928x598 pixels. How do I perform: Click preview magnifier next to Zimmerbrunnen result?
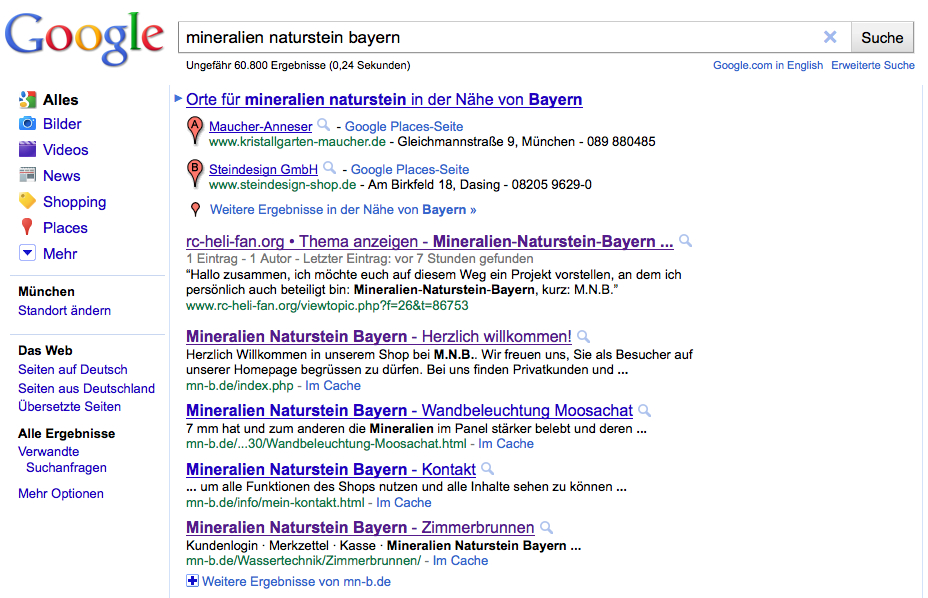(547, 527)
